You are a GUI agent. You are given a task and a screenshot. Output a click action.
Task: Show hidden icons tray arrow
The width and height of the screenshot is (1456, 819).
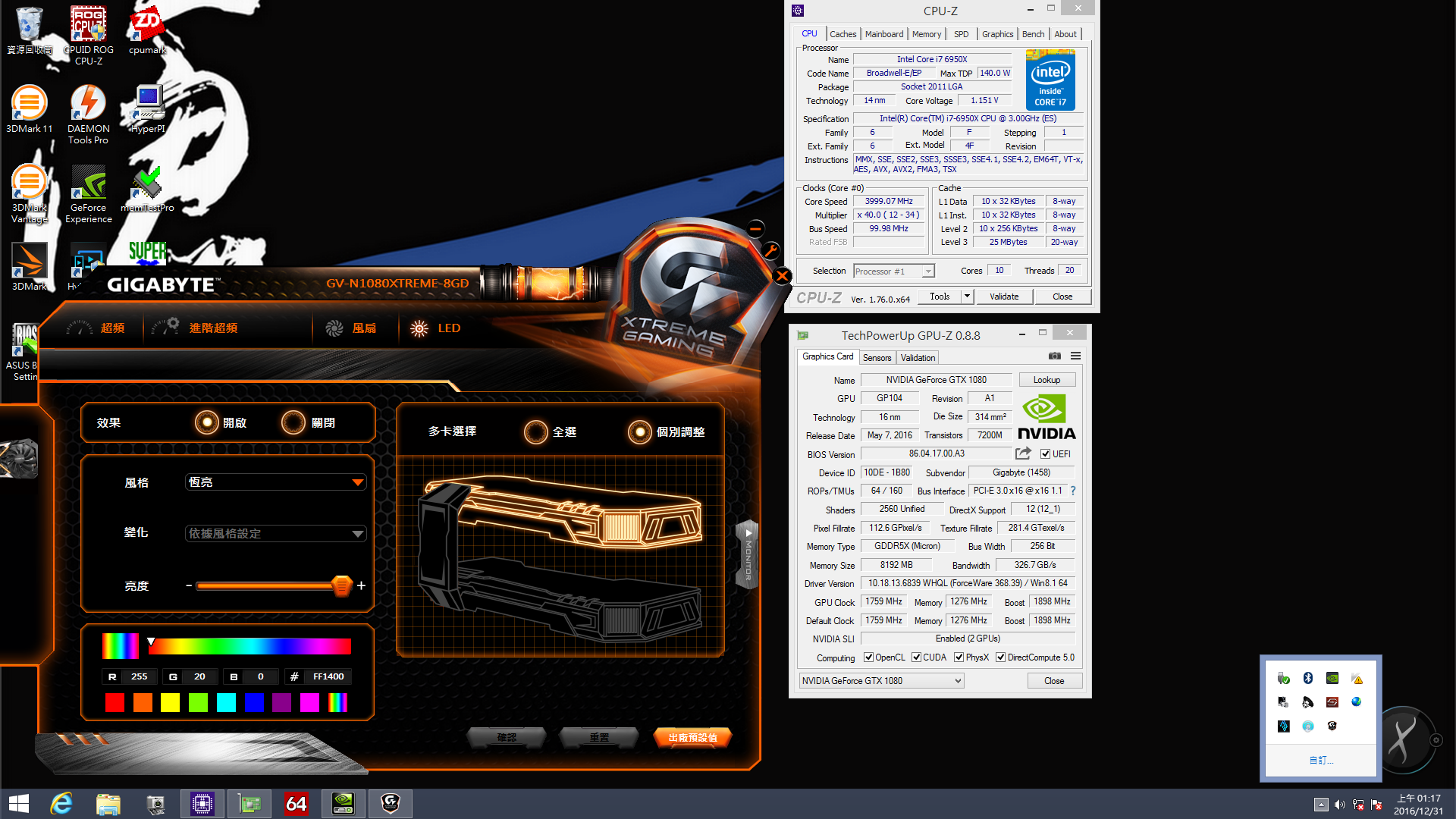[1321, 805]
